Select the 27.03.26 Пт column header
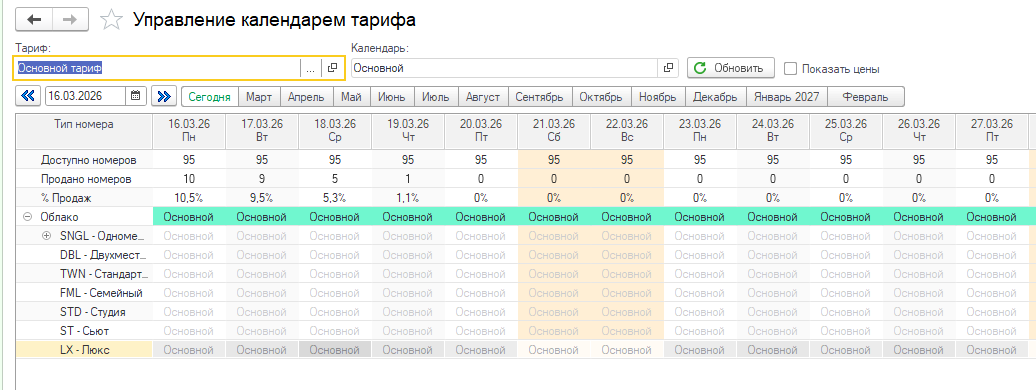The image size is (1036, 390). click(x=992, y=131)
